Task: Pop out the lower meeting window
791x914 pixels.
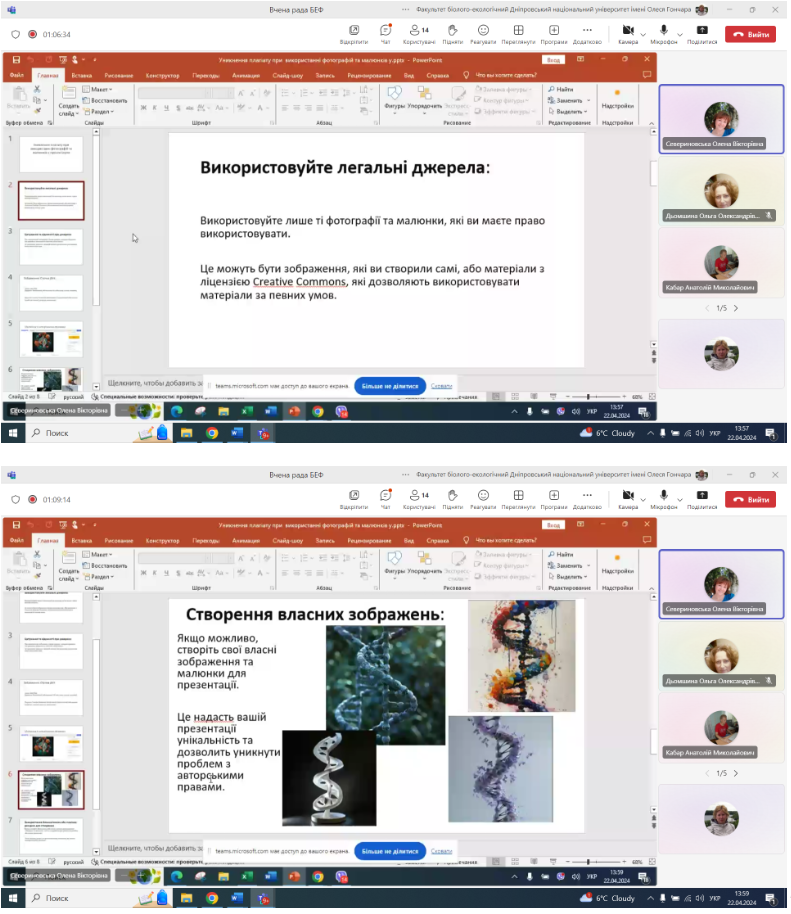Action: click(354, 499)
